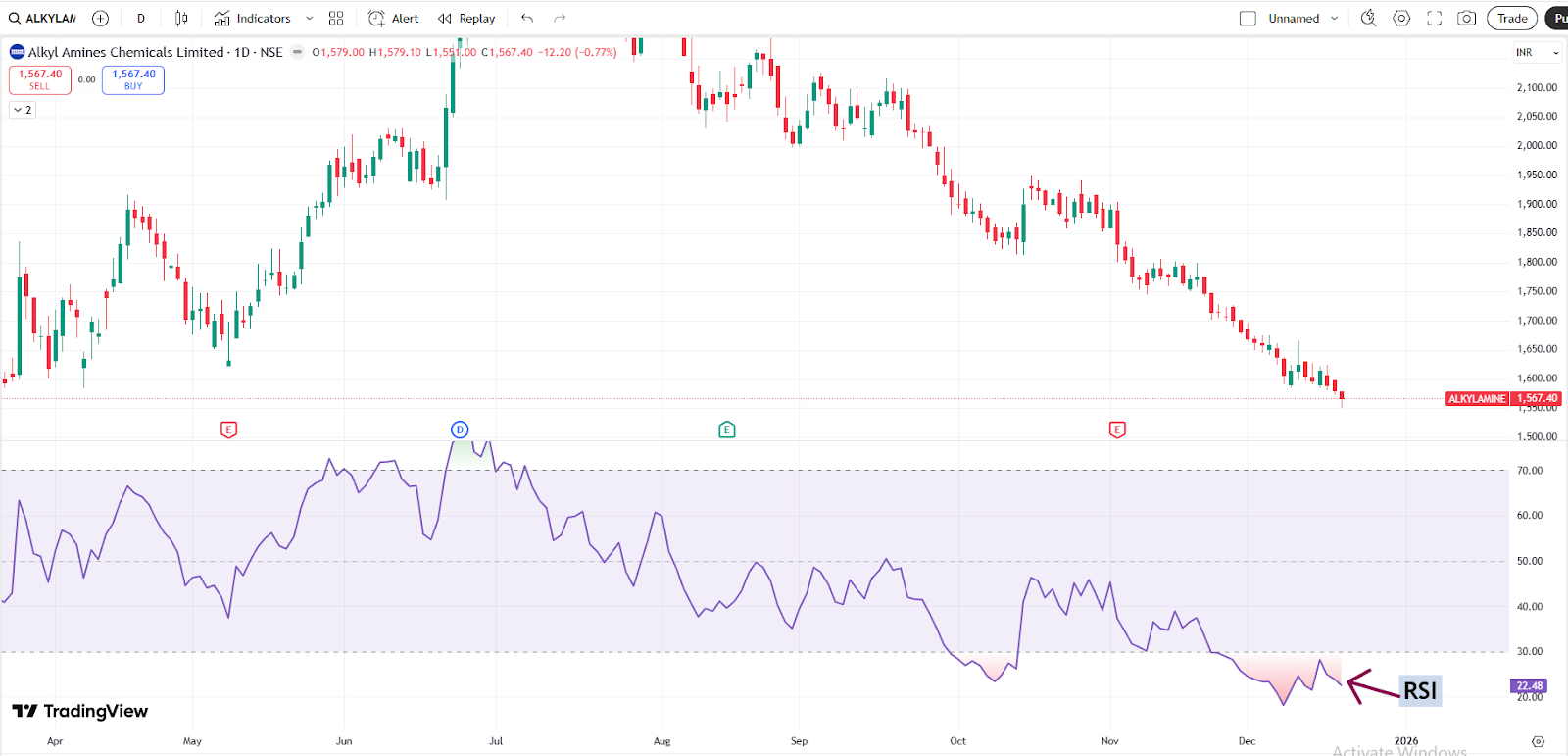Click the purple RSI 22.48 value label
The height and width of the screenshot is (756, 1568).
coord(1529,686)
